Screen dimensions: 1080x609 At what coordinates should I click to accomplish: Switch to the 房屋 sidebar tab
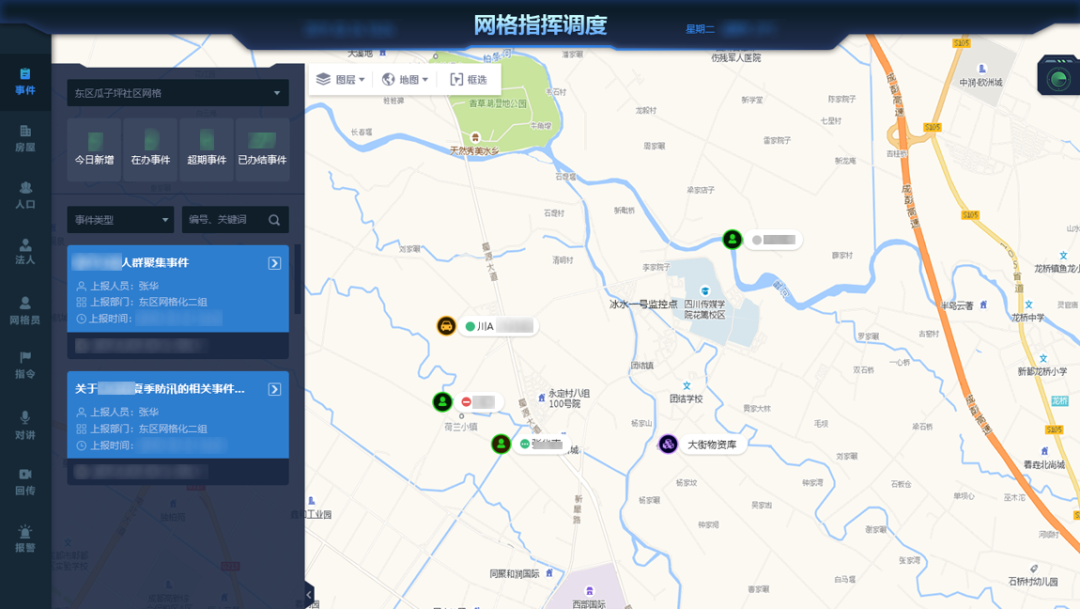(x=25, y=138)
